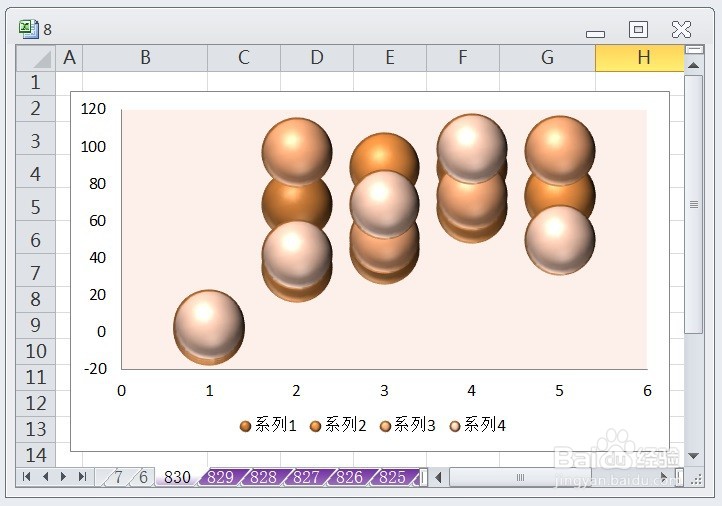Go to next sheet navigation arrow

point(64,477)
